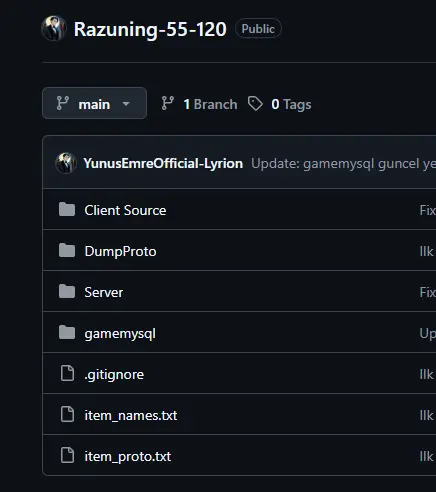The width and height of the screenshot is (436, 492).
Task: Click the .gitignore file icon
Action: pos(67,373)
